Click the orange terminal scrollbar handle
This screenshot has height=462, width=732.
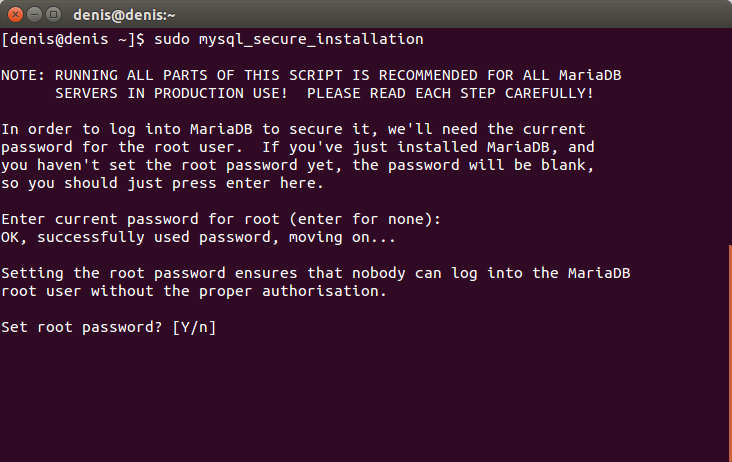point(730,353)
